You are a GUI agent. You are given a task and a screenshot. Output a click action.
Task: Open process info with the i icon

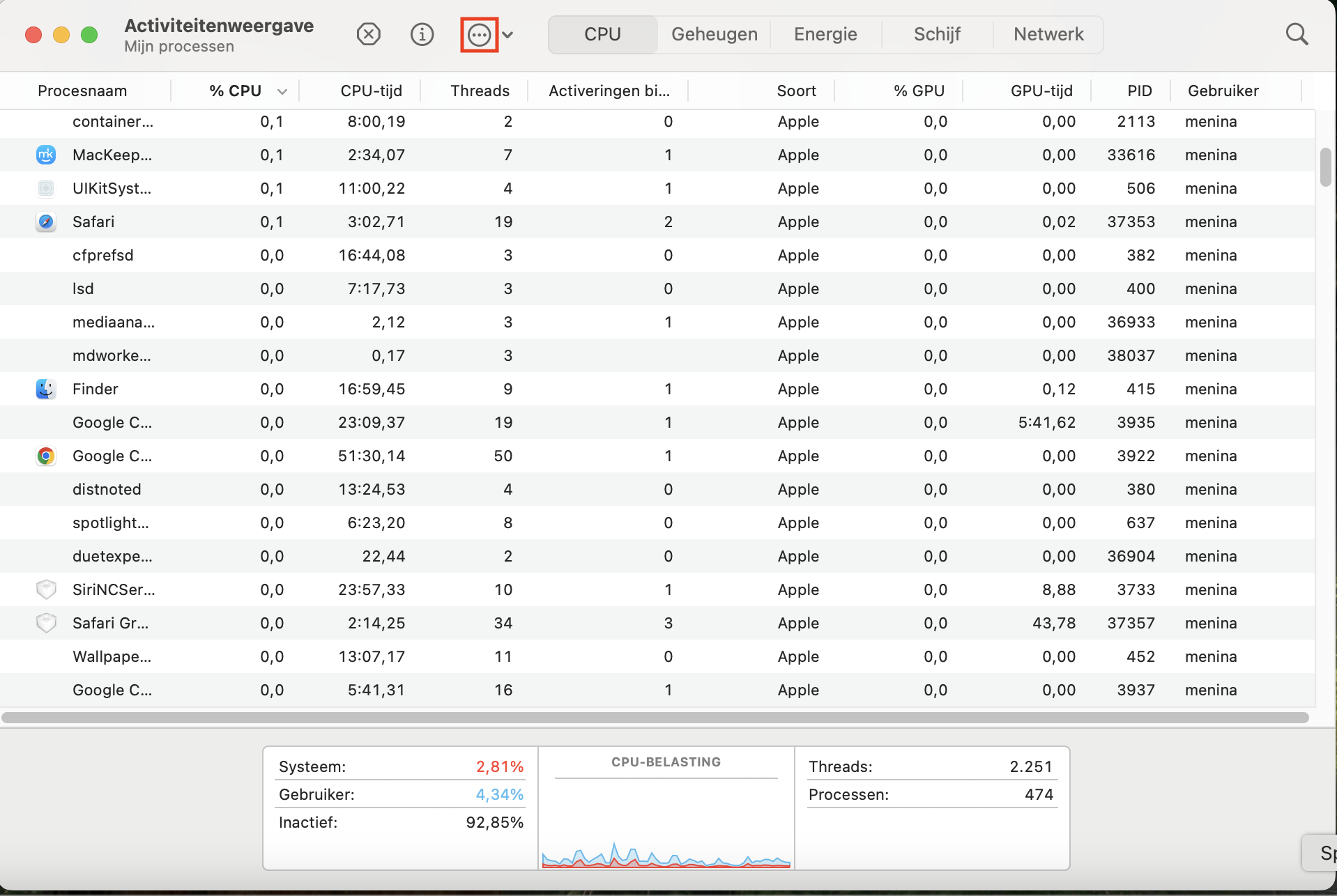click(x=422, y=34)
